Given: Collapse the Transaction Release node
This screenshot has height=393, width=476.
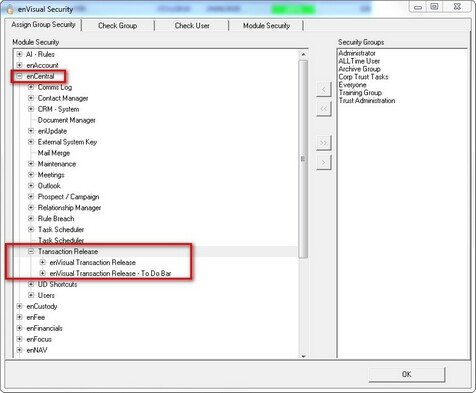Looking at the screenshot, I should tap(31, 251).
